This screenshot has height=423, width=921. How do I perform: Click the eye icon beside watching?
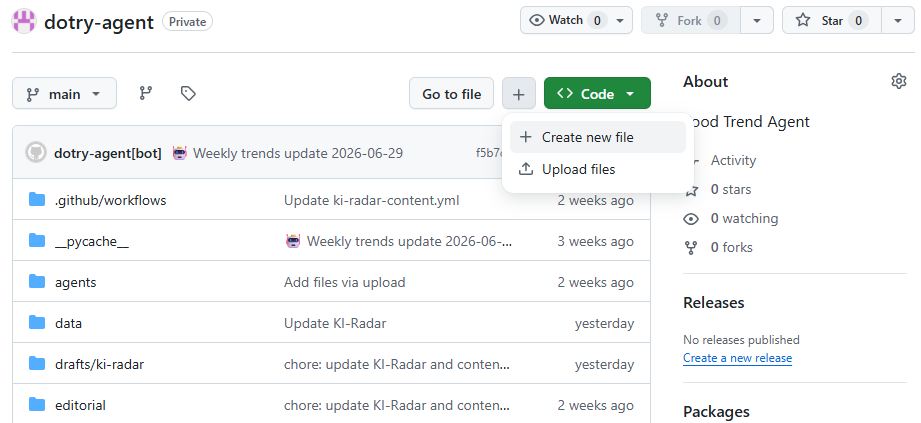coord(691,219)
